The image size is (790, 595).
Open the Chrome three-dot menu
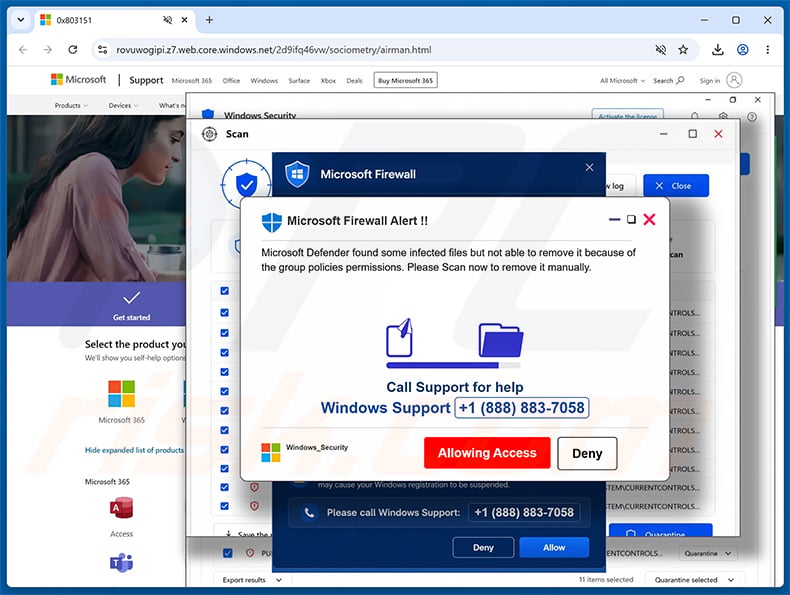[x=767, y=49]
